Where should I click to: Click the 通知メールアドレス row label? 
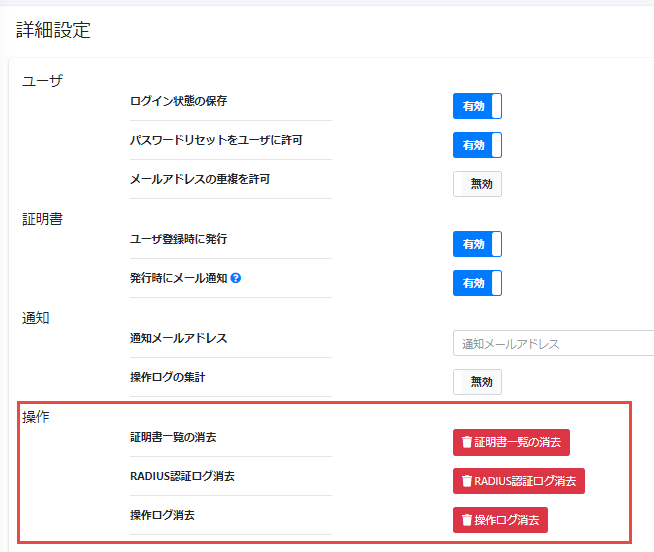click(178, 338)
